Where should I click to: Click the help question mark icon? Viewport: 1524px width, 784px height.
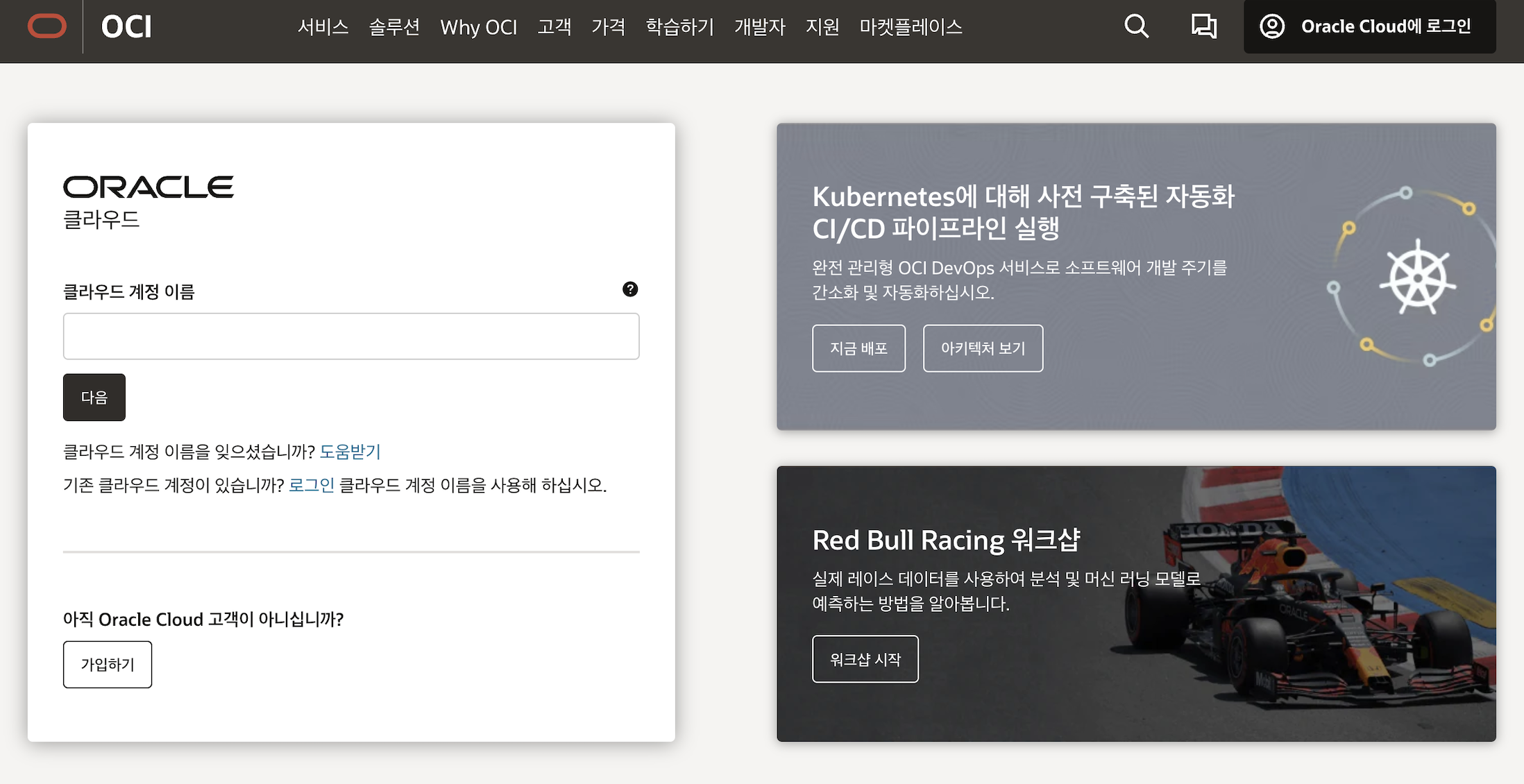point(630,289)
